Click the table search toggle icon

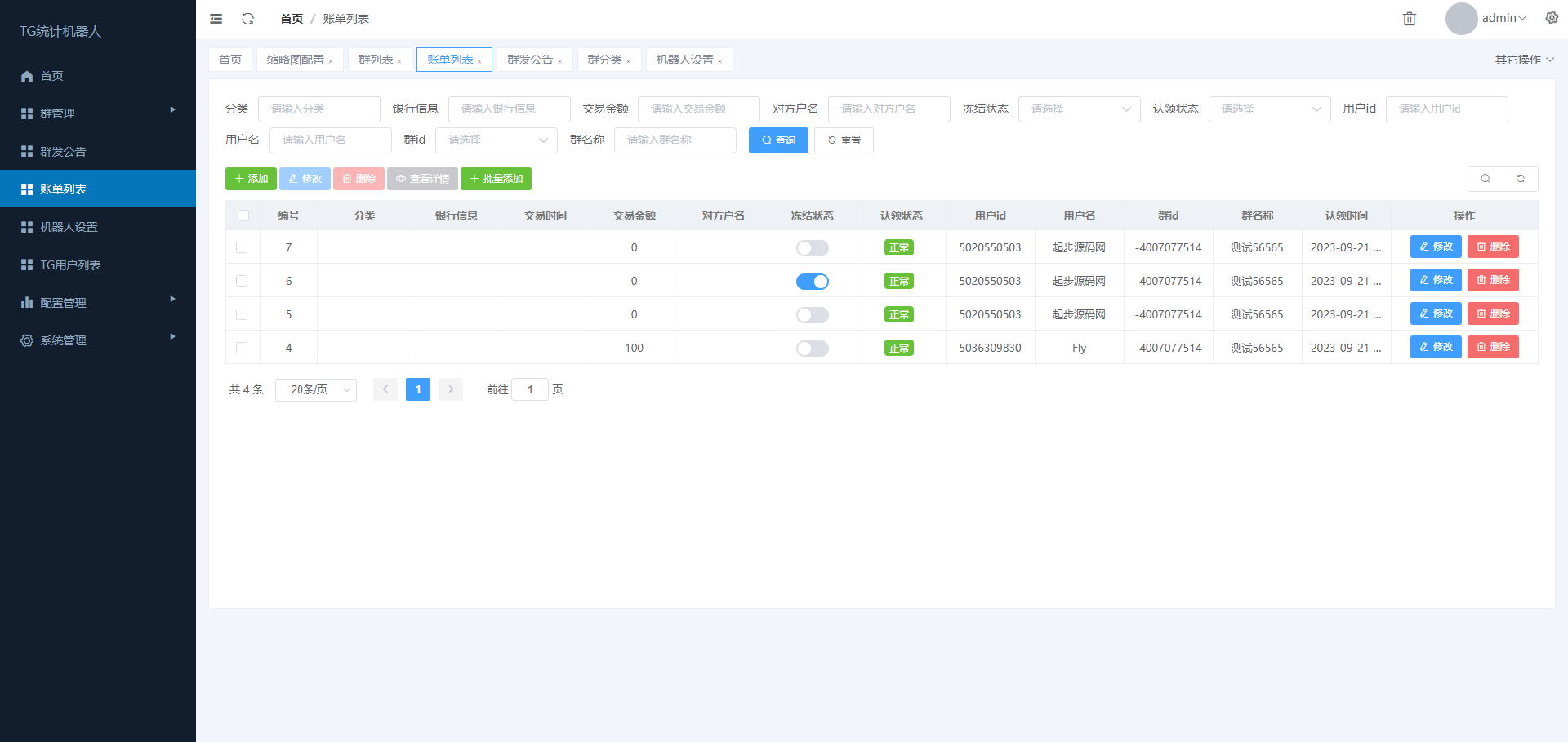coord(1486,179)
